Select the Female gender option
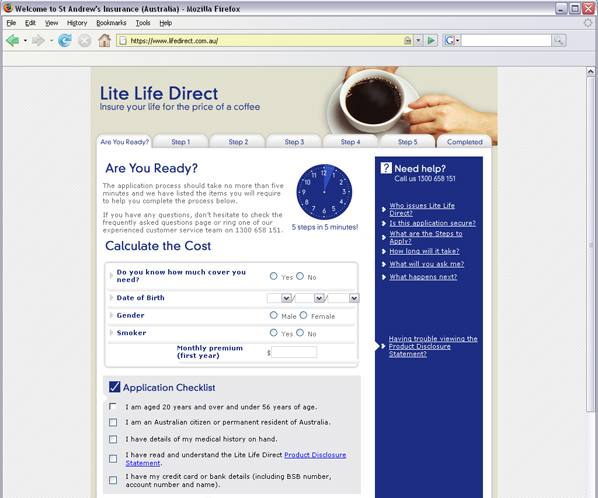 click(x=303, y=315)
